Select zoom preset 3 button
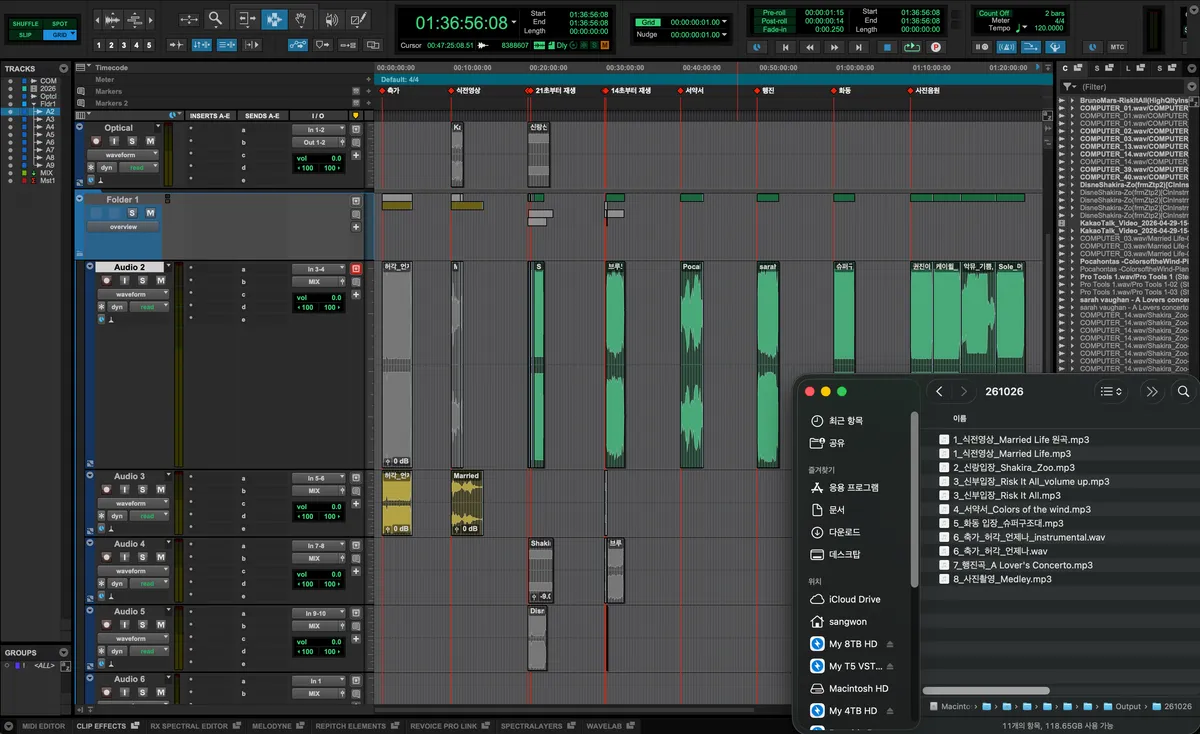Viewport: 1200px width, 734px height. pyautogui.click(x=124, y=45)
